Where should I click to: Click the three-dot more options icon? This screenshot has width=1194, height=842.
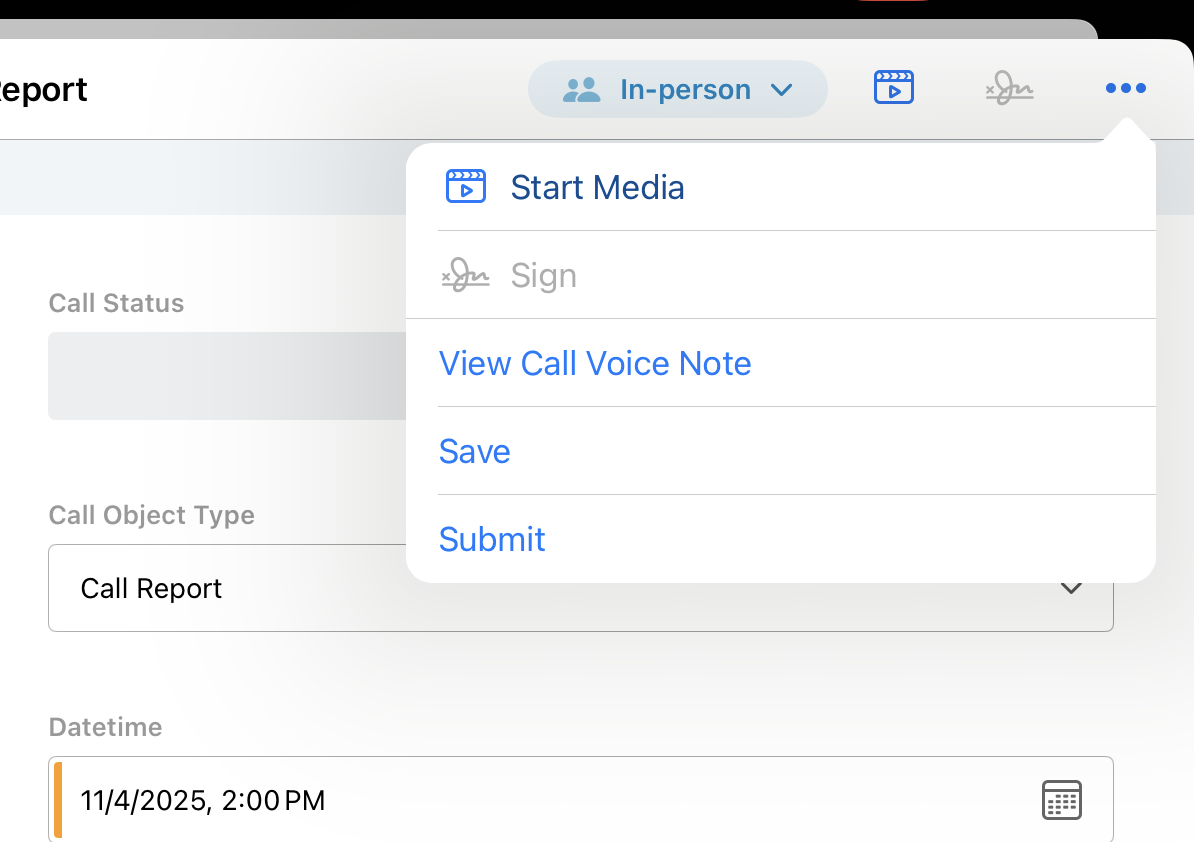click(1125, 89)
